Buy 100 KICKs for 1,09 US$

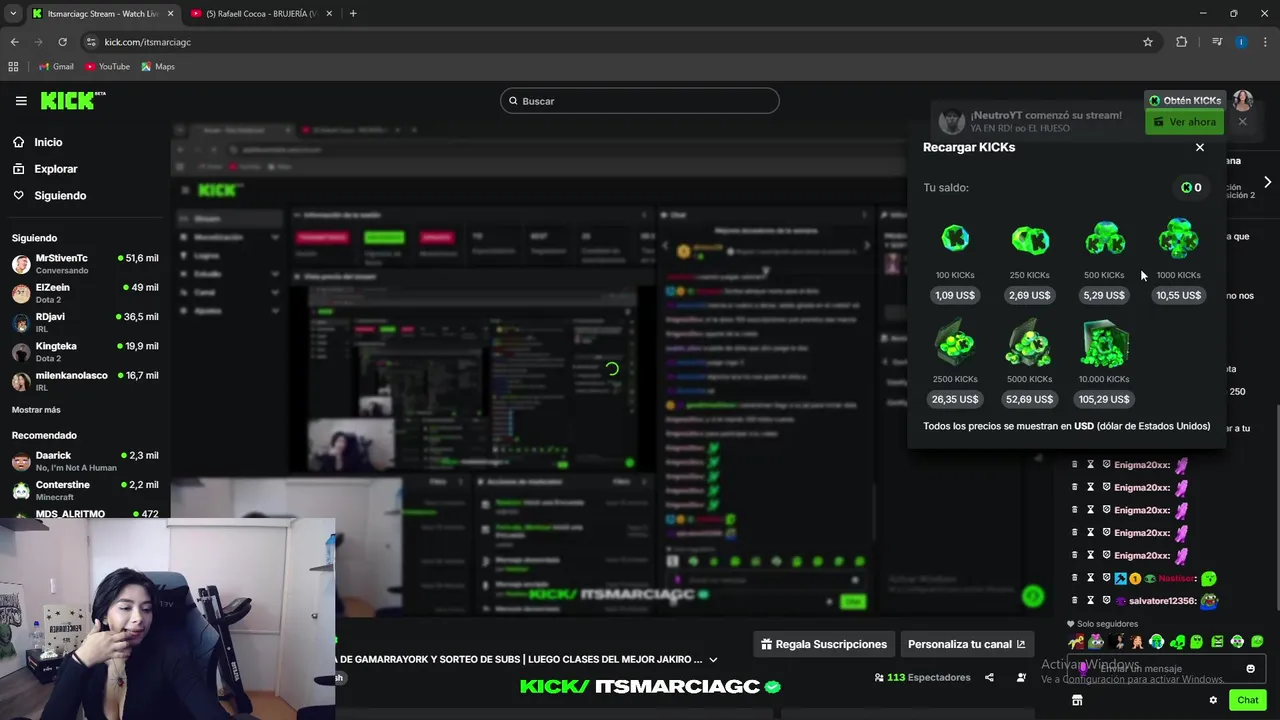click(955, 295)
